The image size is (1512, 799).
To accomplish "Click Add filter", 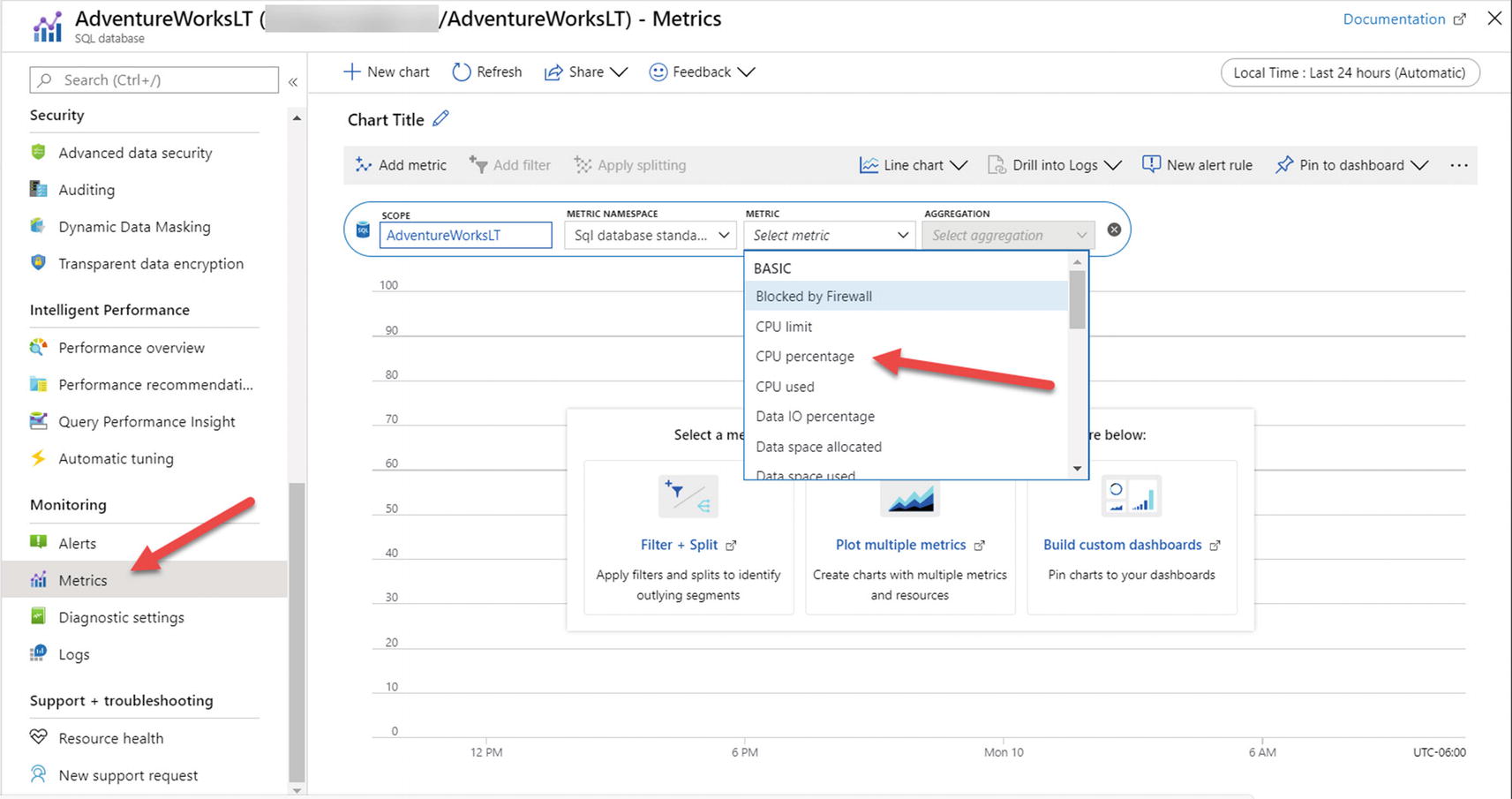I will (510, 165).
